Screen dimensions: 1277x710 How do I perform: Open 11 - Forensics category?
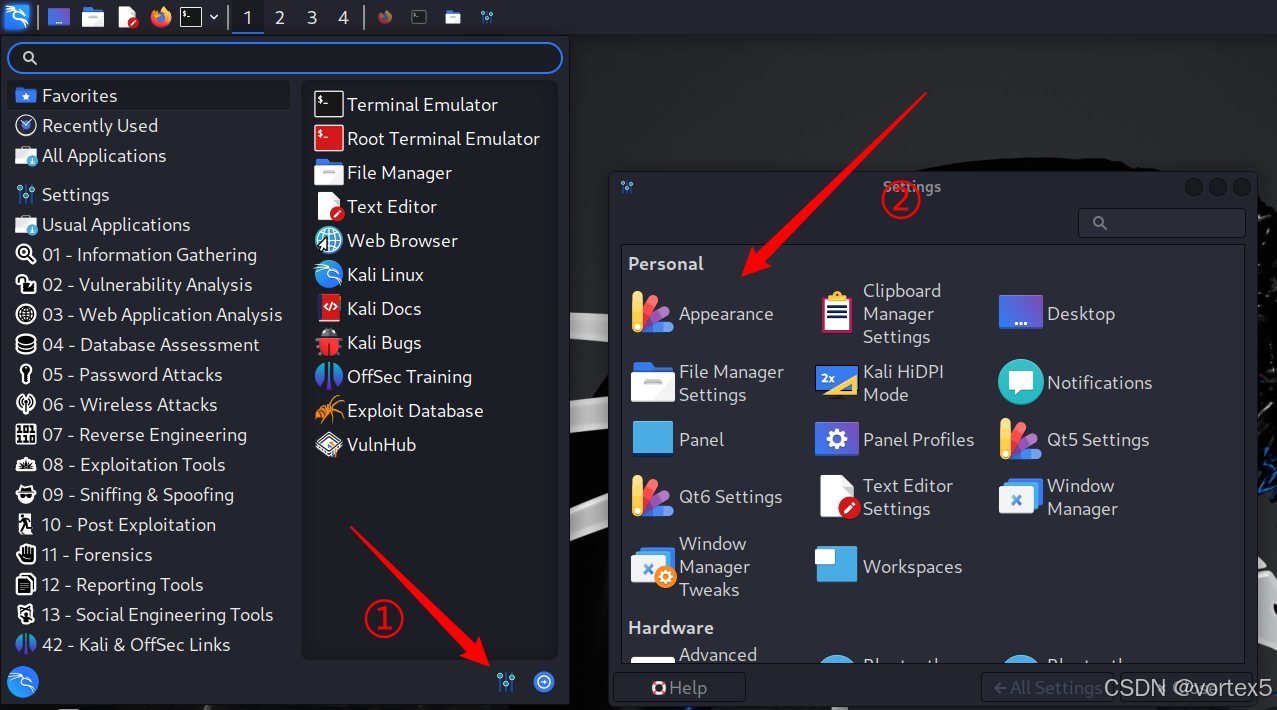[148, 554]
